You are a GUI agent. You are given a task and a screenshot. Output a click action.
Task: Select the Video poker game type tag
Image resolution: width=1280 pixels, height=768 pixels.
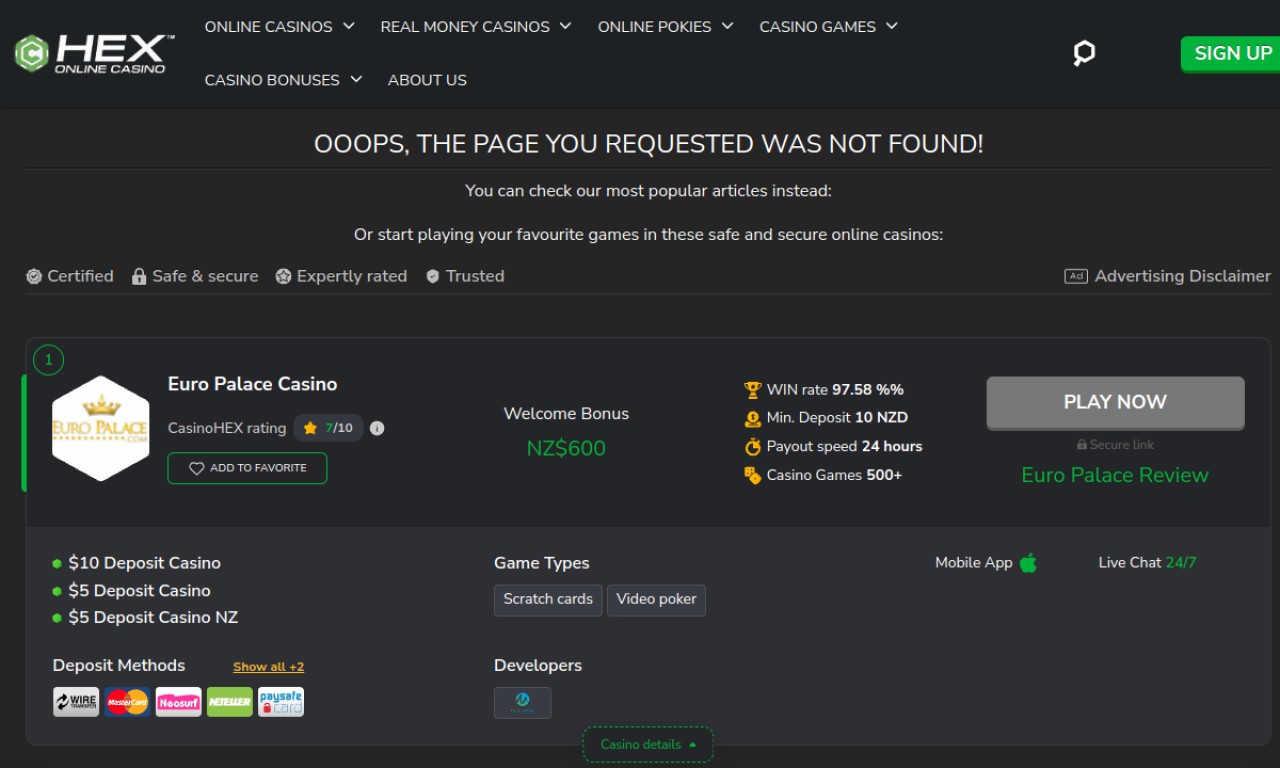click(x=656, y=600)
